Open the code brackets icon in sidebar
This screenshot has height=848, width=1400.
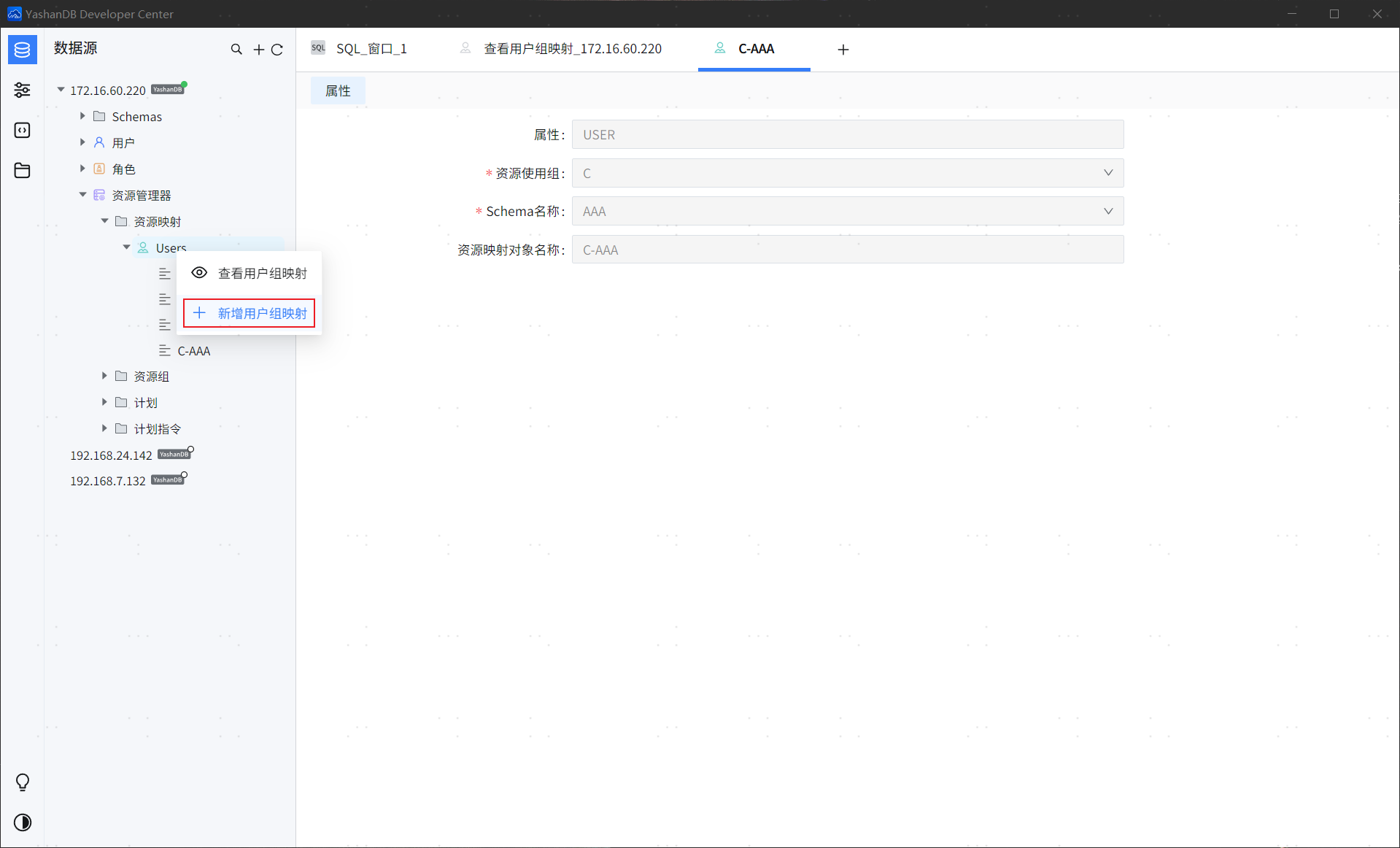pyautogui.click(x=22, y=130)
